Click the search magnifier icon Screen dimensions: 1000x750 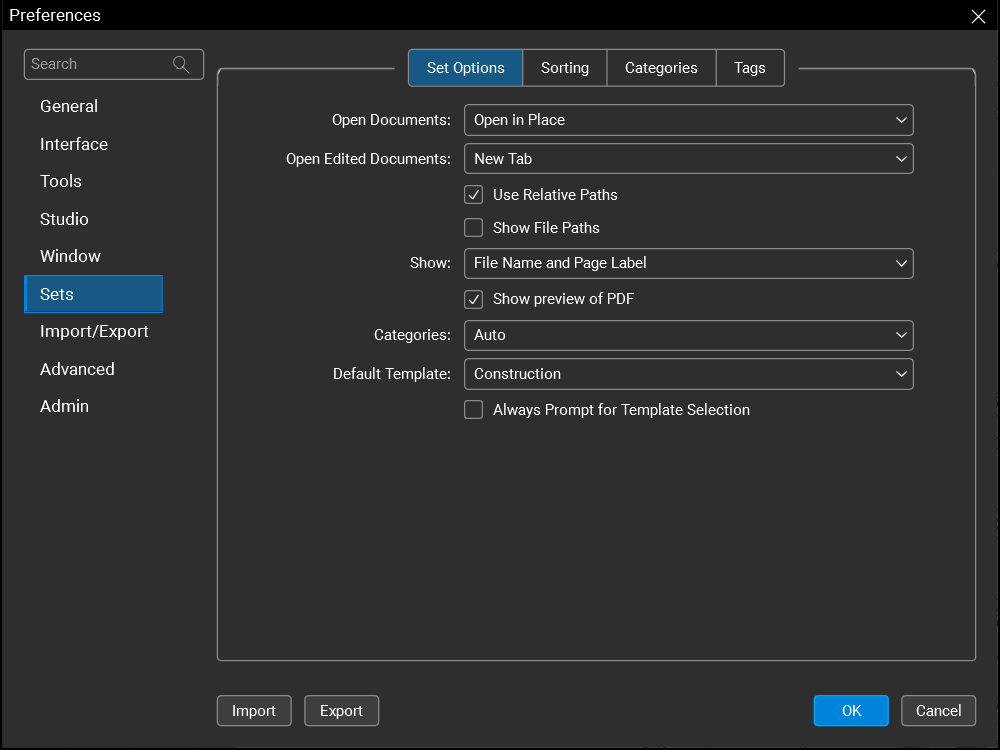click(x=181, y=64)
